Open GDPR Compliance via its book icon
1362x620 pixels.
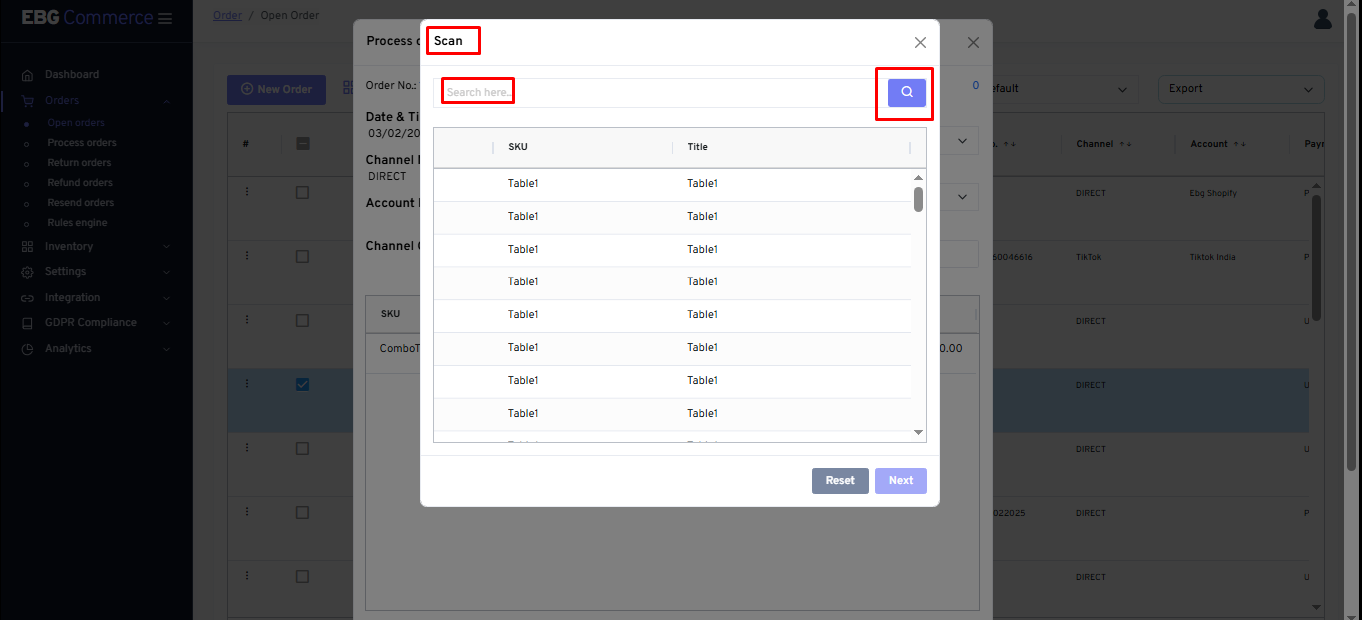click(29, 322)
